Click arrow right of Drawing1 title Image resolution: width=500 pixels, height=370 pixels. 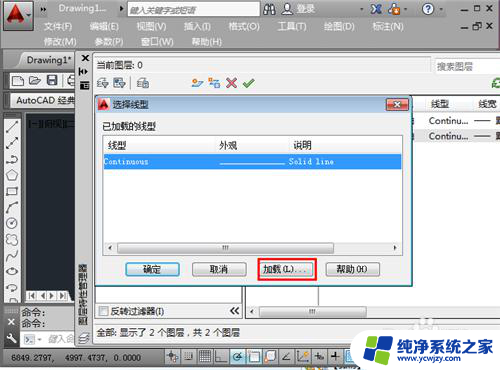[x=121, y=8]
